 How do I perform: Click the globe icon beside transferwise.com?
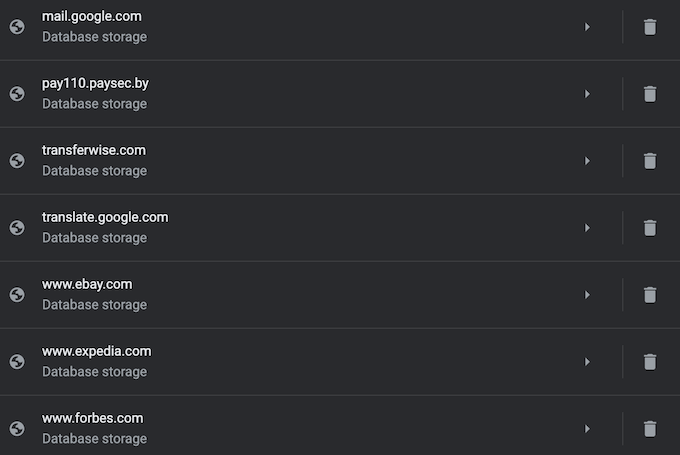coord(17,161)
